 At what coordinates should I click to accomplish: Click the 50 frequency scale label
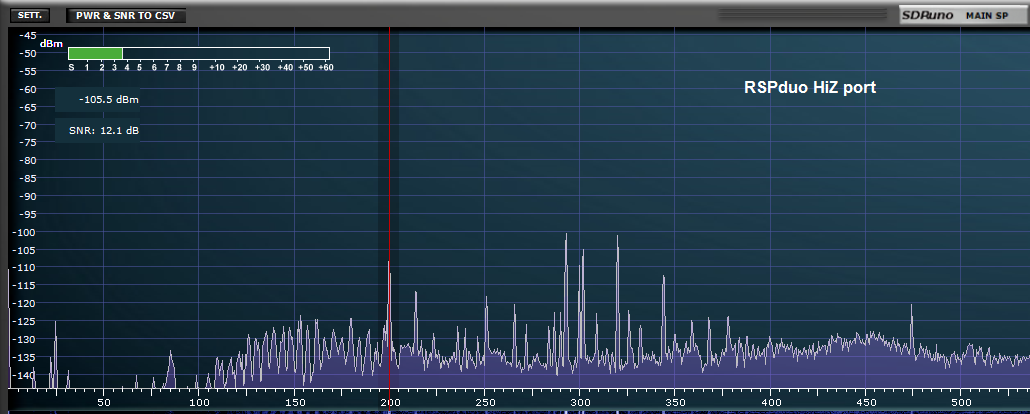[103, 402]
